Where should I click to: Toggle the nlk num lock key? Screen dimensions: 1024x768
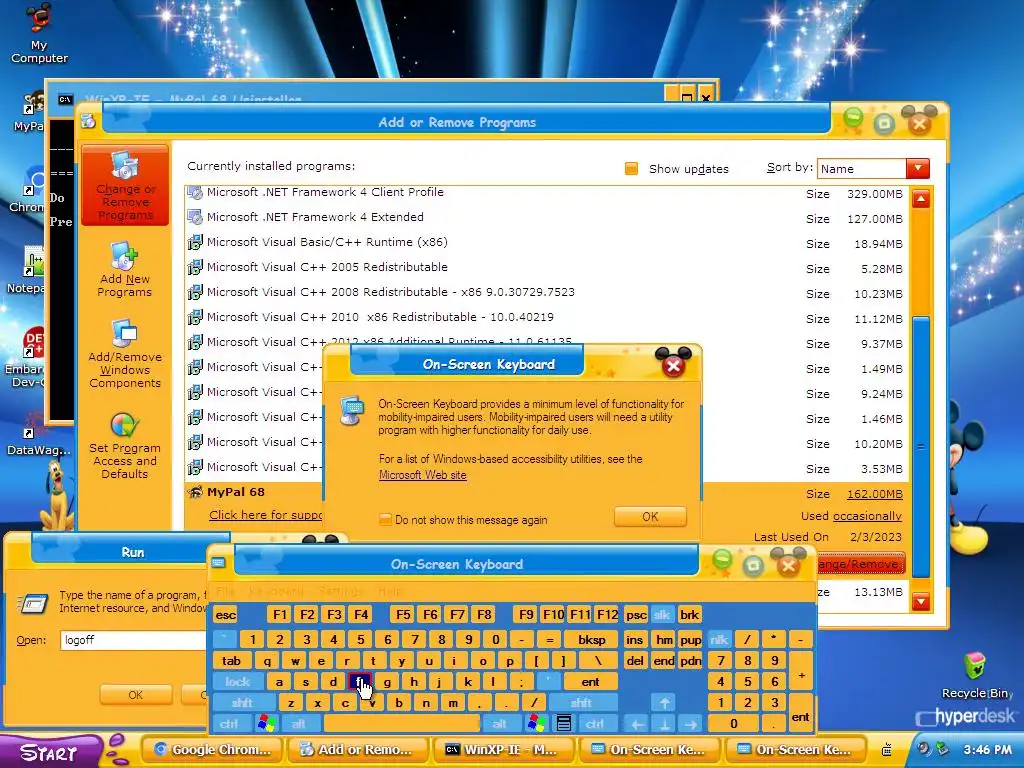click(x=718, y=640)
